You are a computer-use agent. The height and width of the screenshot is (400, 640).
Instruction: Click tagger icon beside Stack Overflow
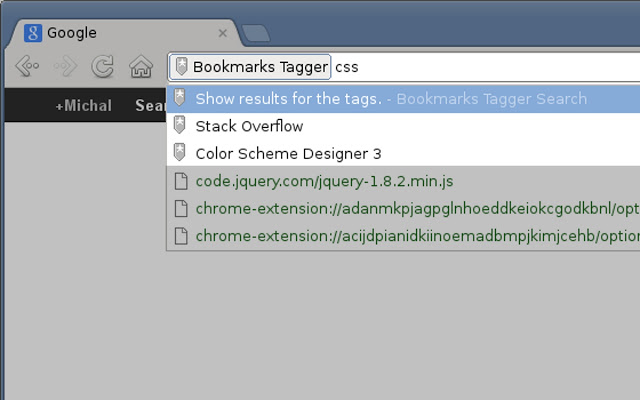(180, 125)
